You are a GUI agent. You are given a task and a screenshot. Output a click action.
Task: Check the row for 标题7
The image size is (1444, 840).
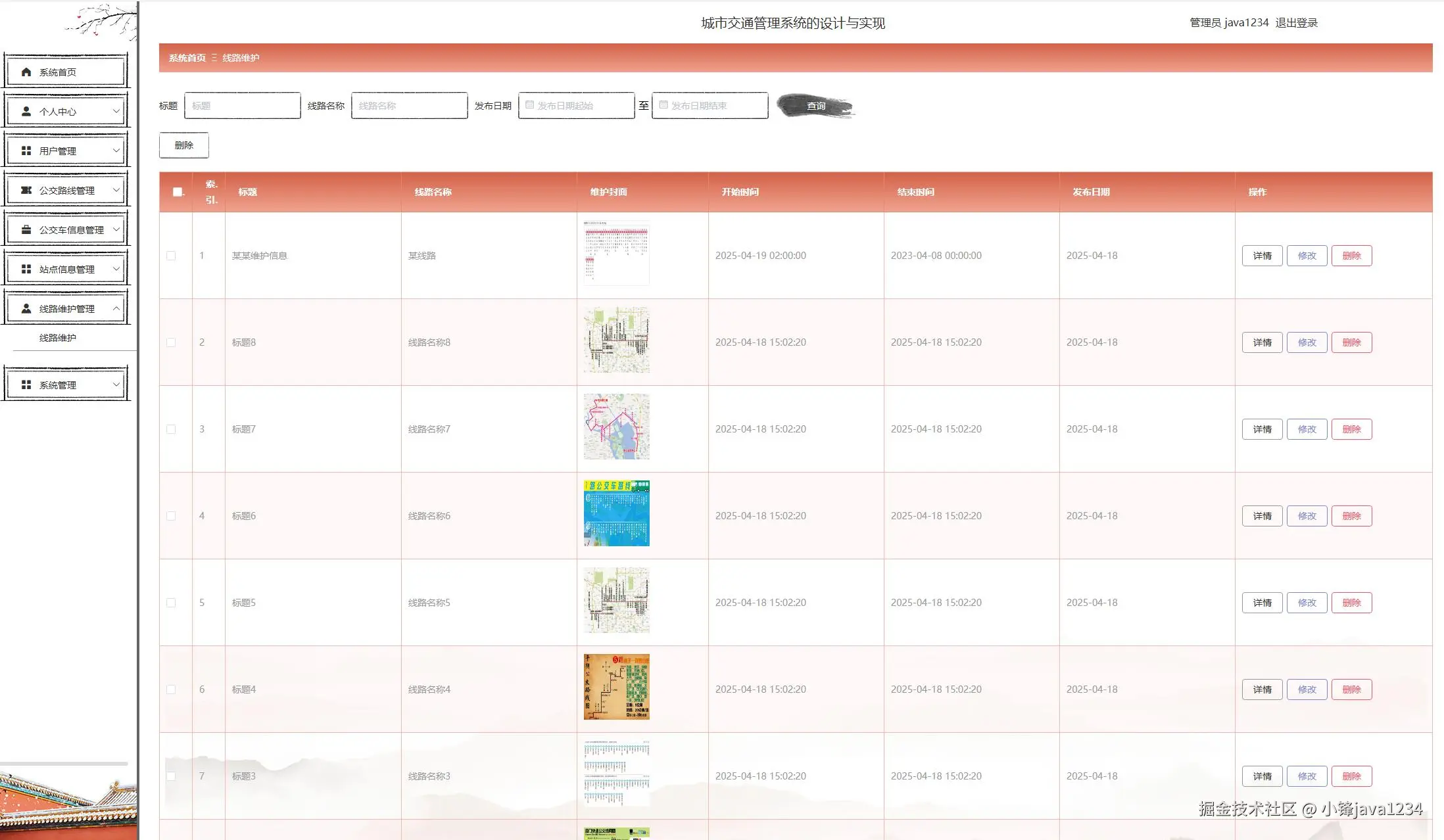(171, 429)
